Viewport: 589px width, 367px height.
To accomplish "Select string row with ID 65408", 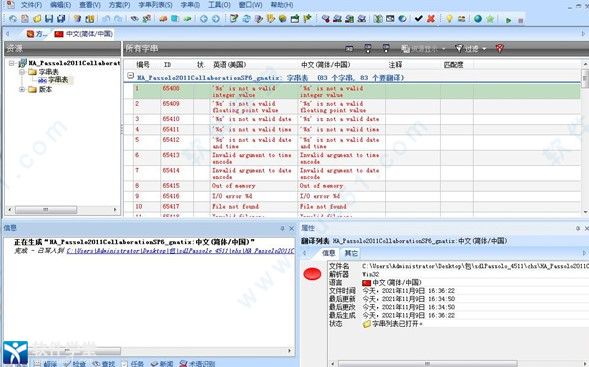I will click(356, 92).
